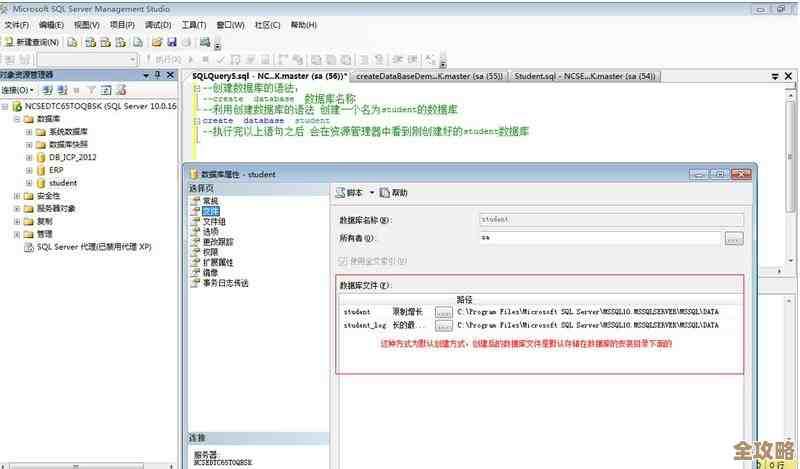The width and height of the screenshot is (800, 469).
Task: Pin the Object Explorer panel
Action: click(x=158, y=75)
